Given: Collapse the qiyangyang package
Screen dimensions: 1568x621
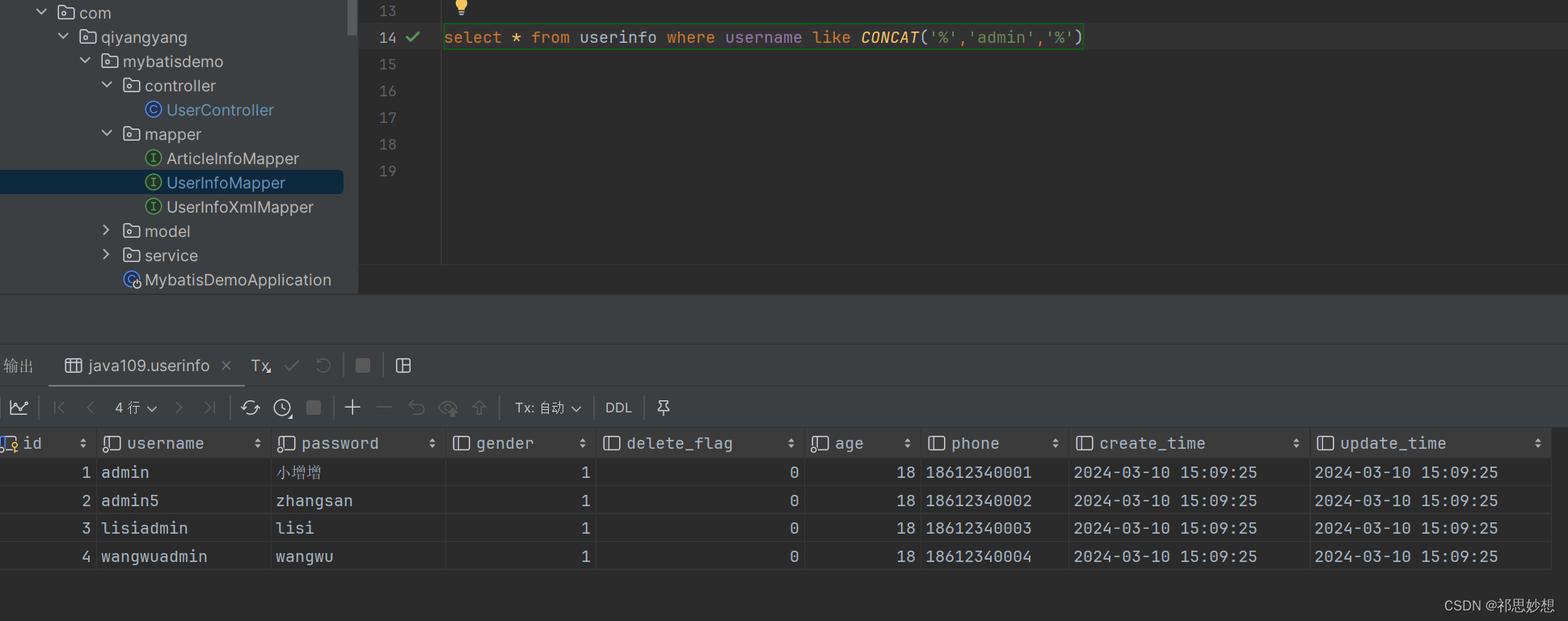Looking at the screenshot, I should pyautogui.click(x=64, y=36).
